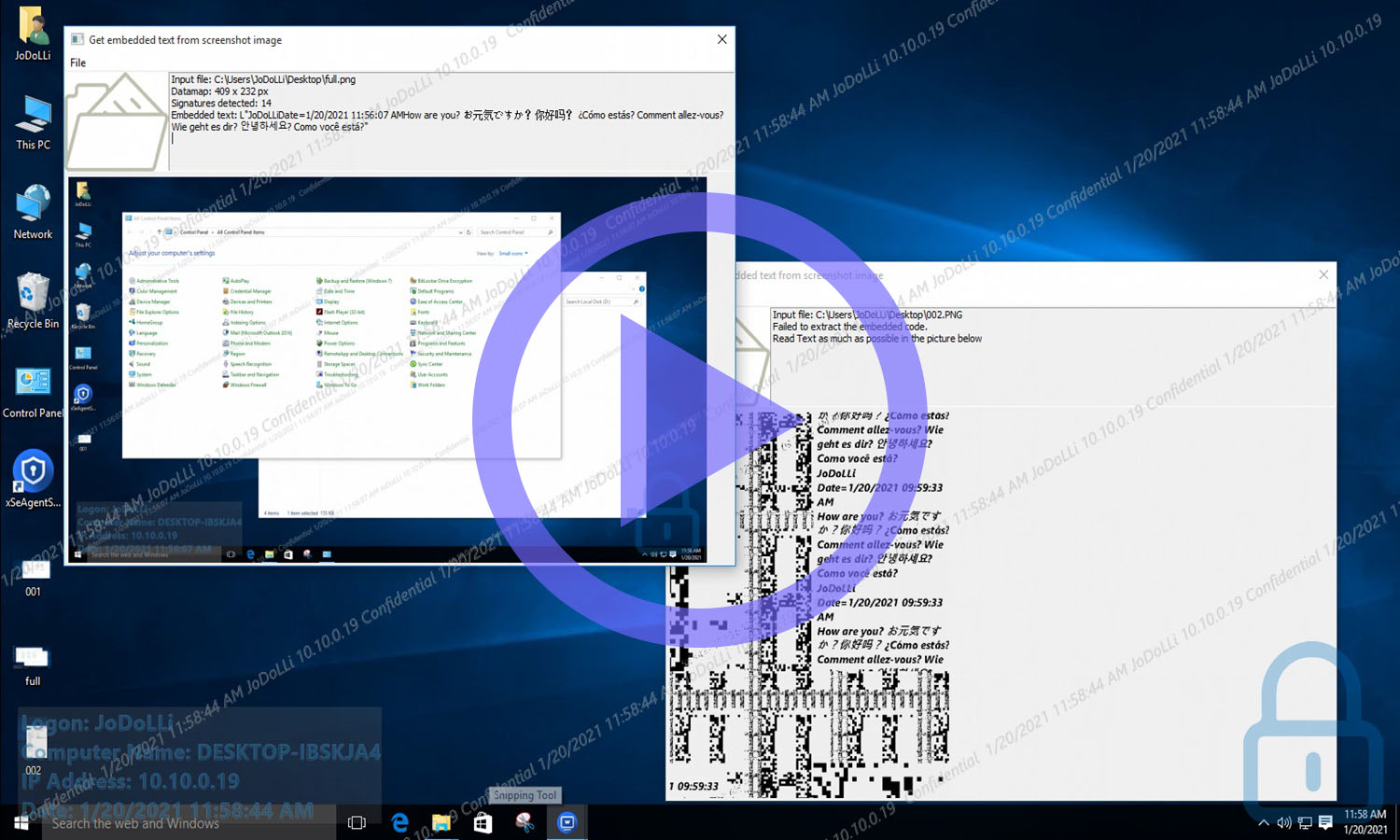The height and width of the screenshot is (840, 1400).
Task: Open the Network desktop icon
Action: click(33, 212)
